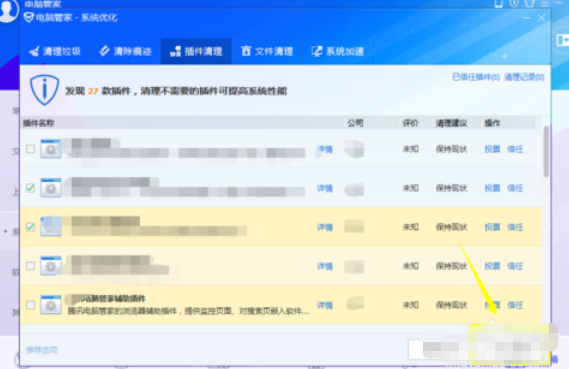Image resolution: width=569 pixels, height=369 pixels.
Task: Click the first plugin's gear icon
Action: pos(51,149)
